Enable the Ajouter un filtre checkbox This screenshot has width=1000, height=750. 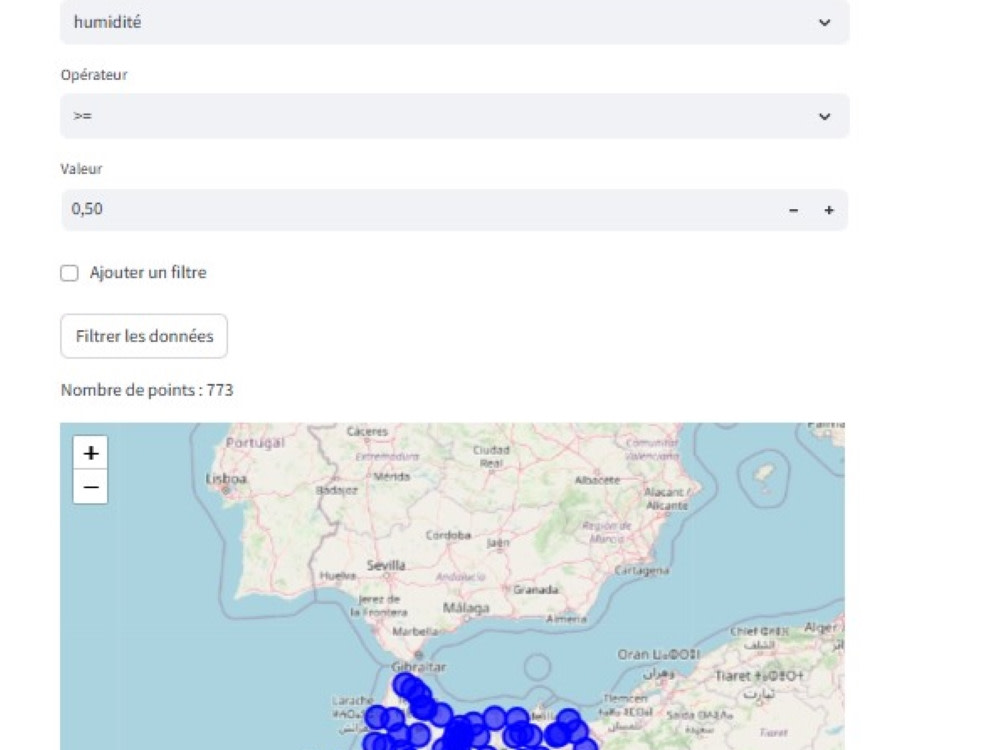point(70,273)
